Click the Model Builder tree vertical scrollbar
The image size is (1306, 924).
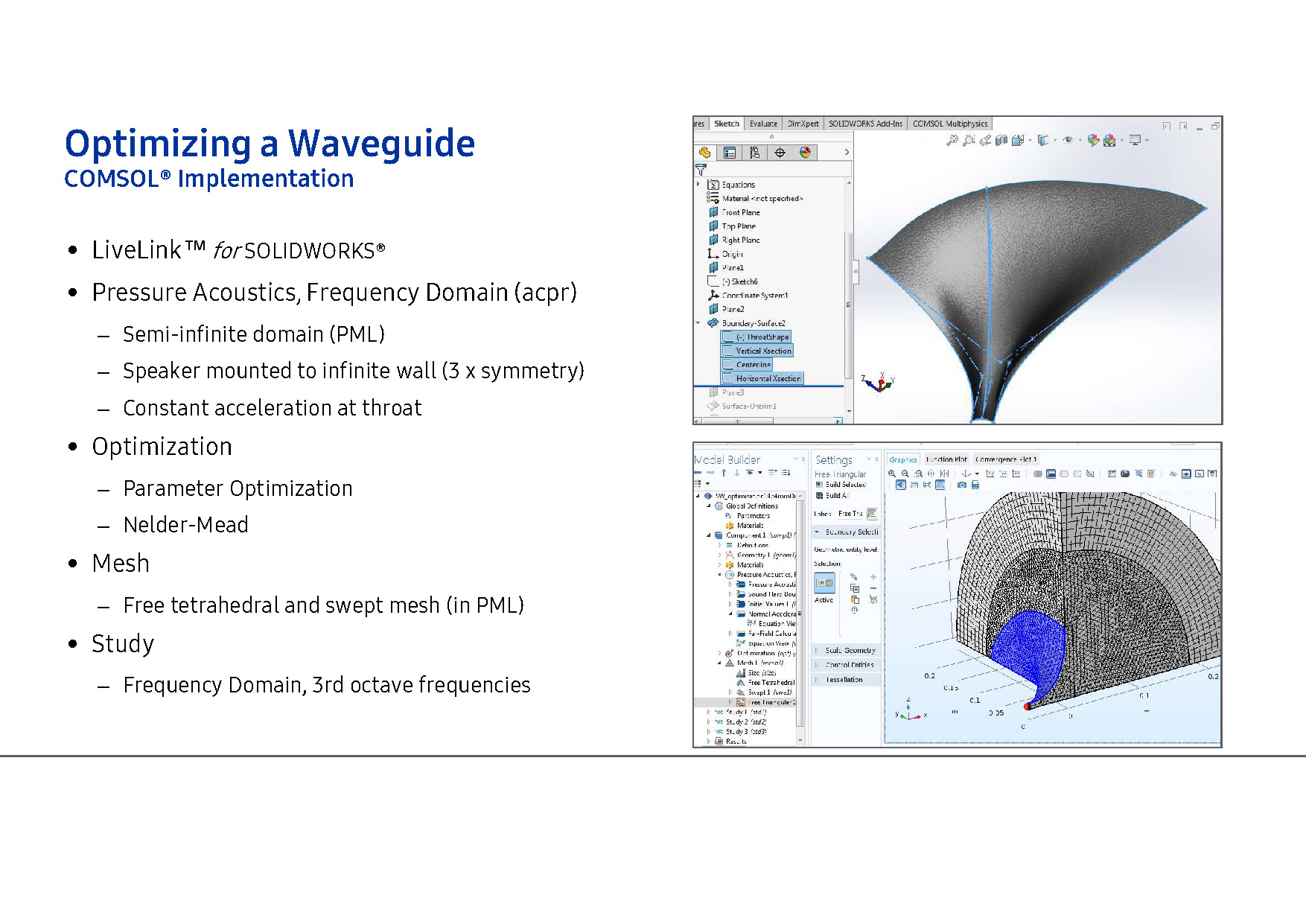point(800,615)
